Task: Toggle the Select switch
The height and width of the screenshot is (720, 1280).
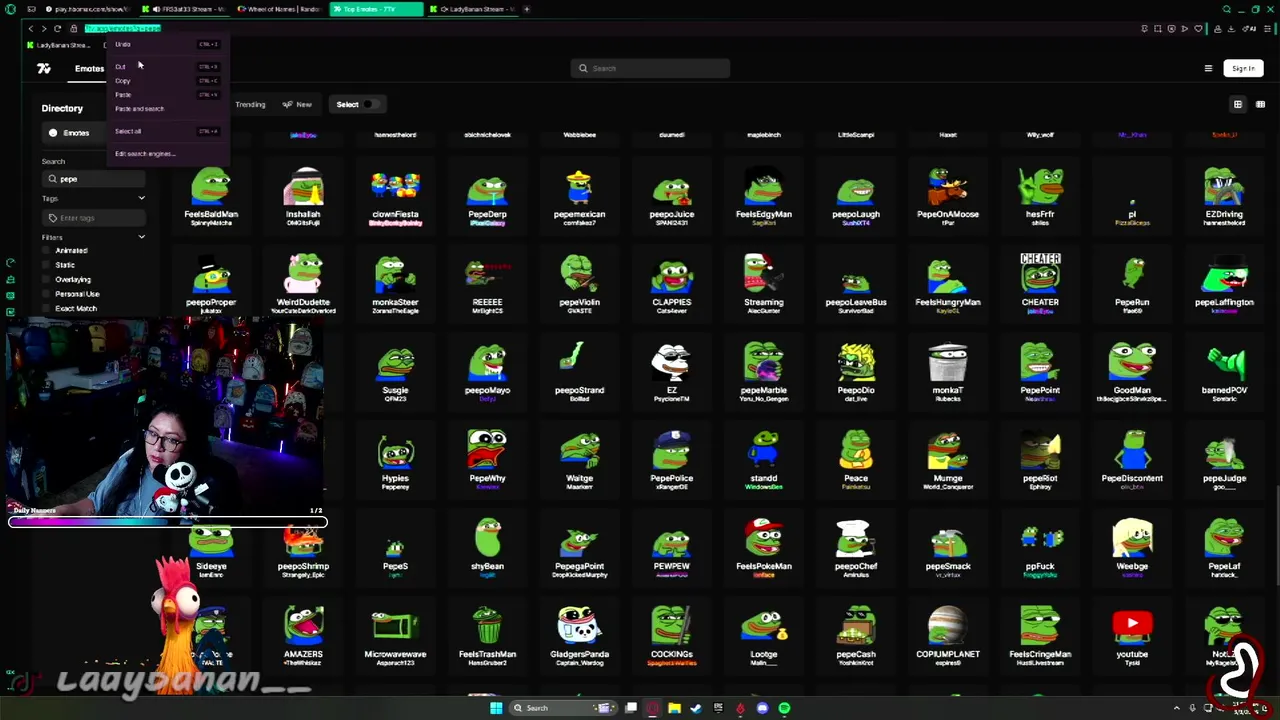Action: point(370,104)
